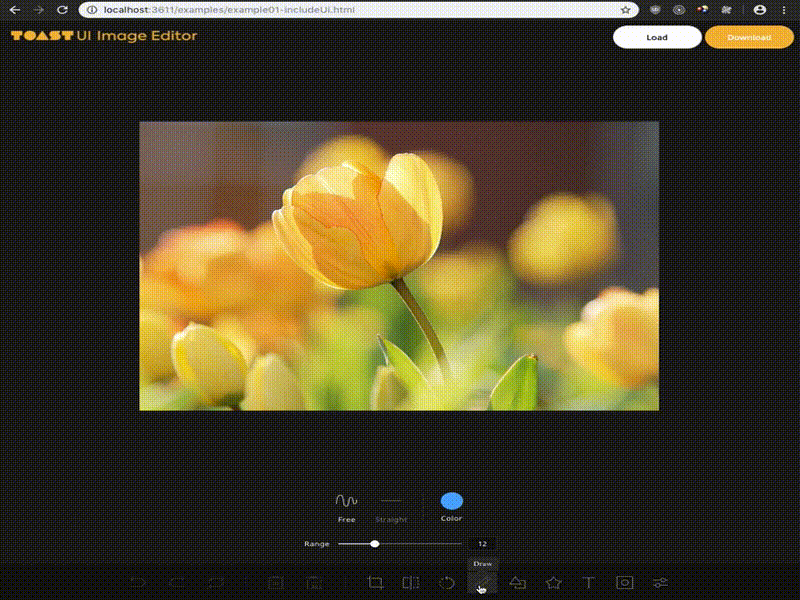800x600 pixels.
Task: Click the browser profile icon
Action: pos(757,9)
